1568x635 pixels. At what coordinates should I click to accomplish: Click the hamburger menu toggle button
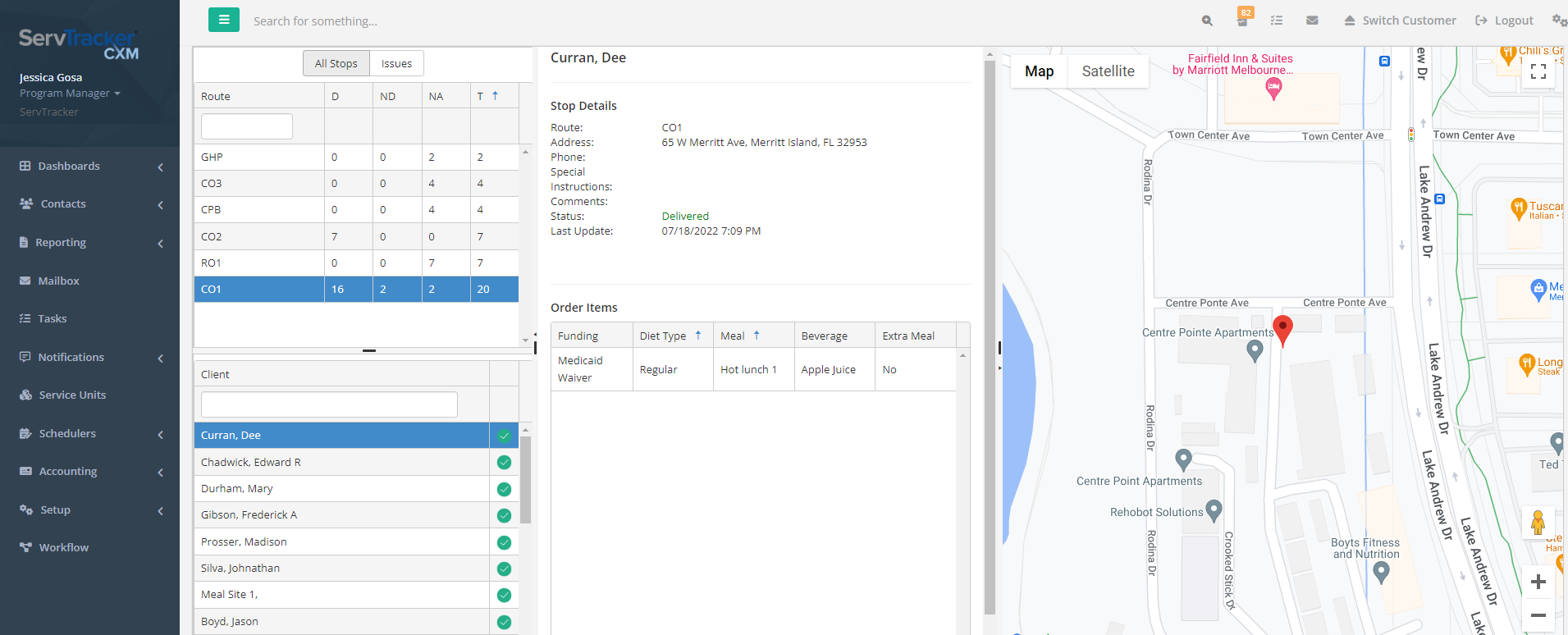click(224, 20)
